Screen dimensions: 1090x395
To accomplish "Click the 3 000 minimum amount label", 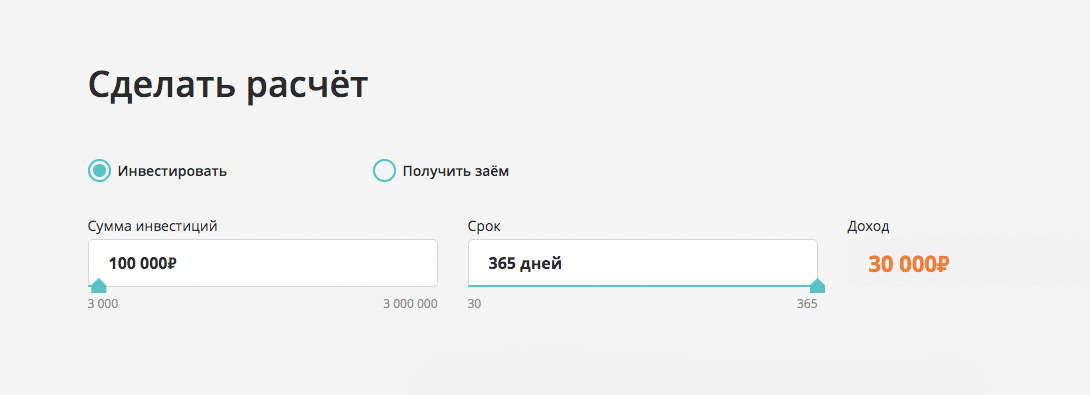I will [103, 304].
